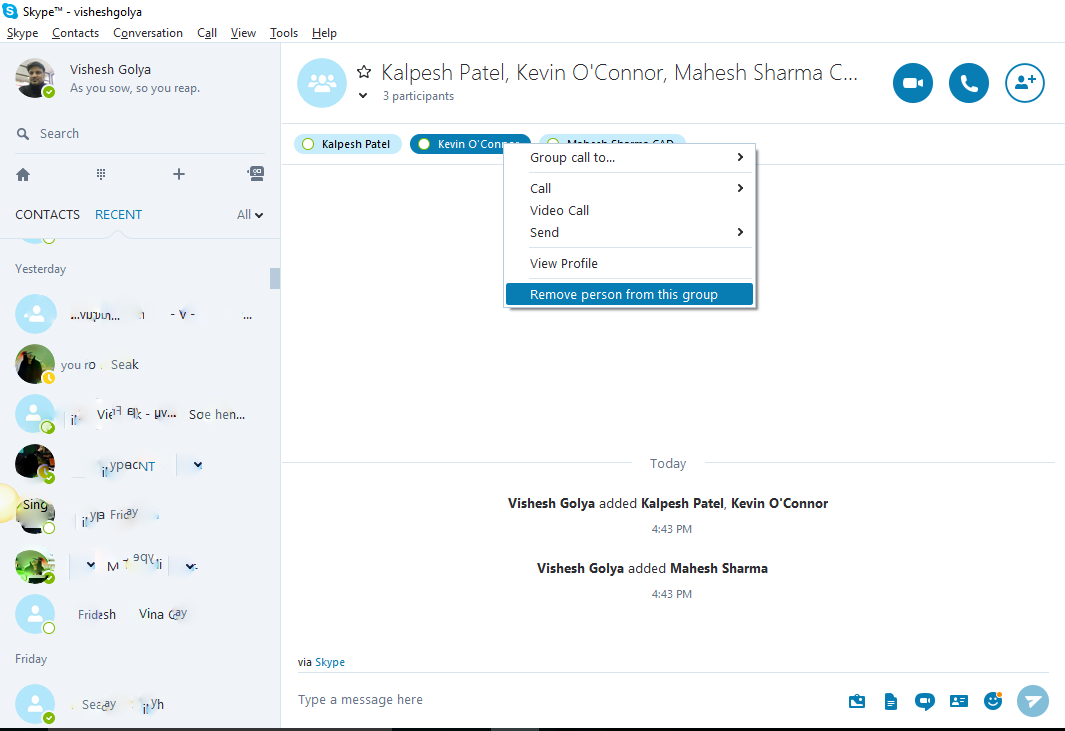This screenshot has height=731, width=1065.
Task: Click the group conversation title Kalpesh Patel, Kevin
Action: (619, 72)
